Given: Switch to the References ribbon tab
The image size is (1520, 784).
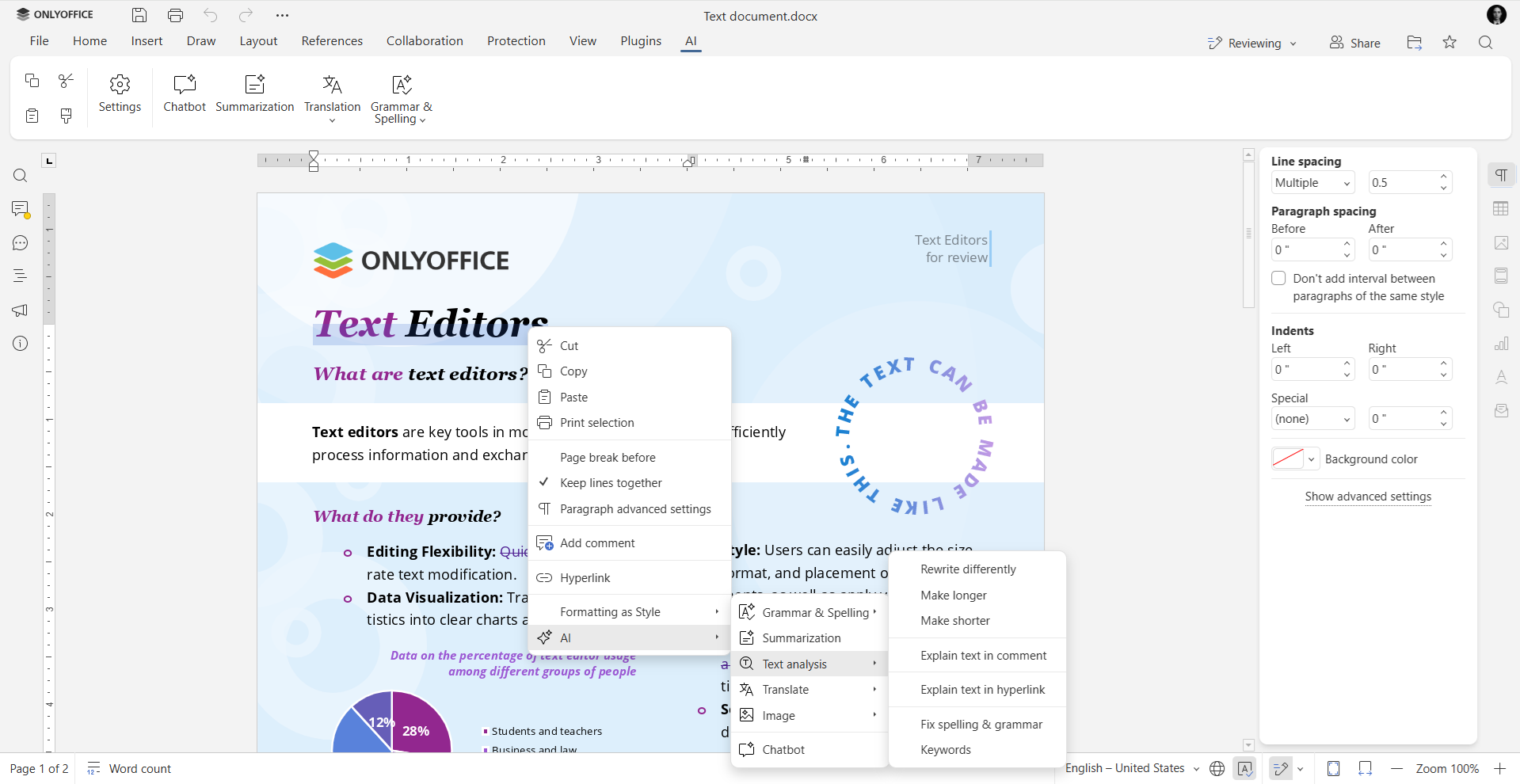Looking at the screenshot, I should coord(331,40).
